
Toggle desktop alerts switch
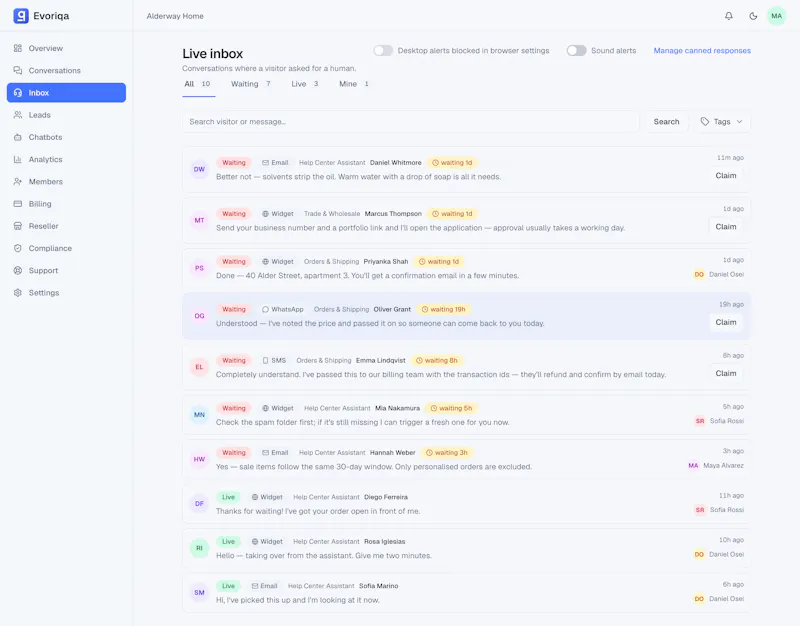[x=383, y=51]
